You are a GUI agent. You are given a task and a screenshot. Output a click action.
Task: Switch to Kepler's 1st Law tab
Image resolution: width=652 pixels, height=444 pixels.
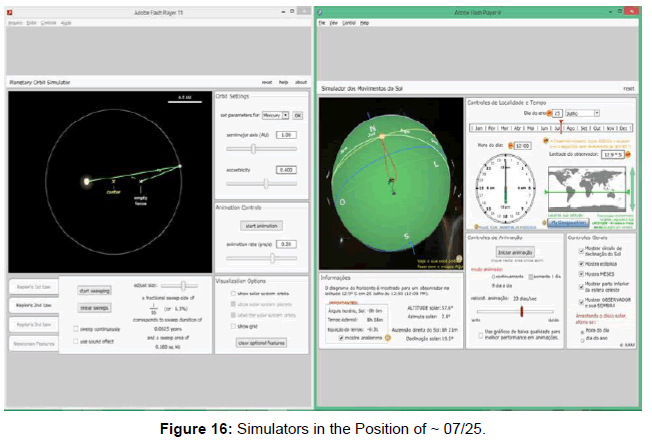[34, 286]
